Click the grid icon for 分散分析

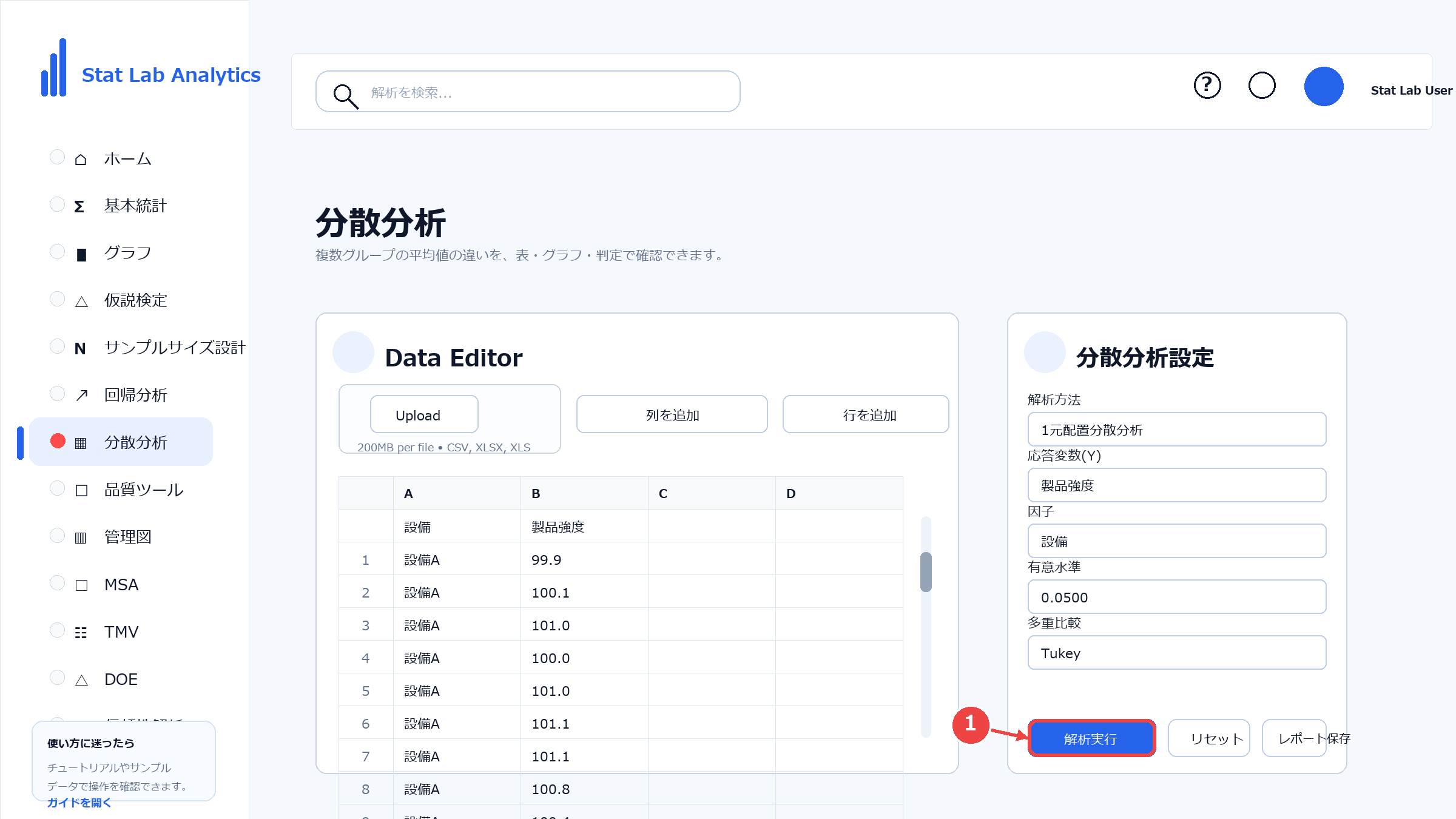[x=80, y=443]
